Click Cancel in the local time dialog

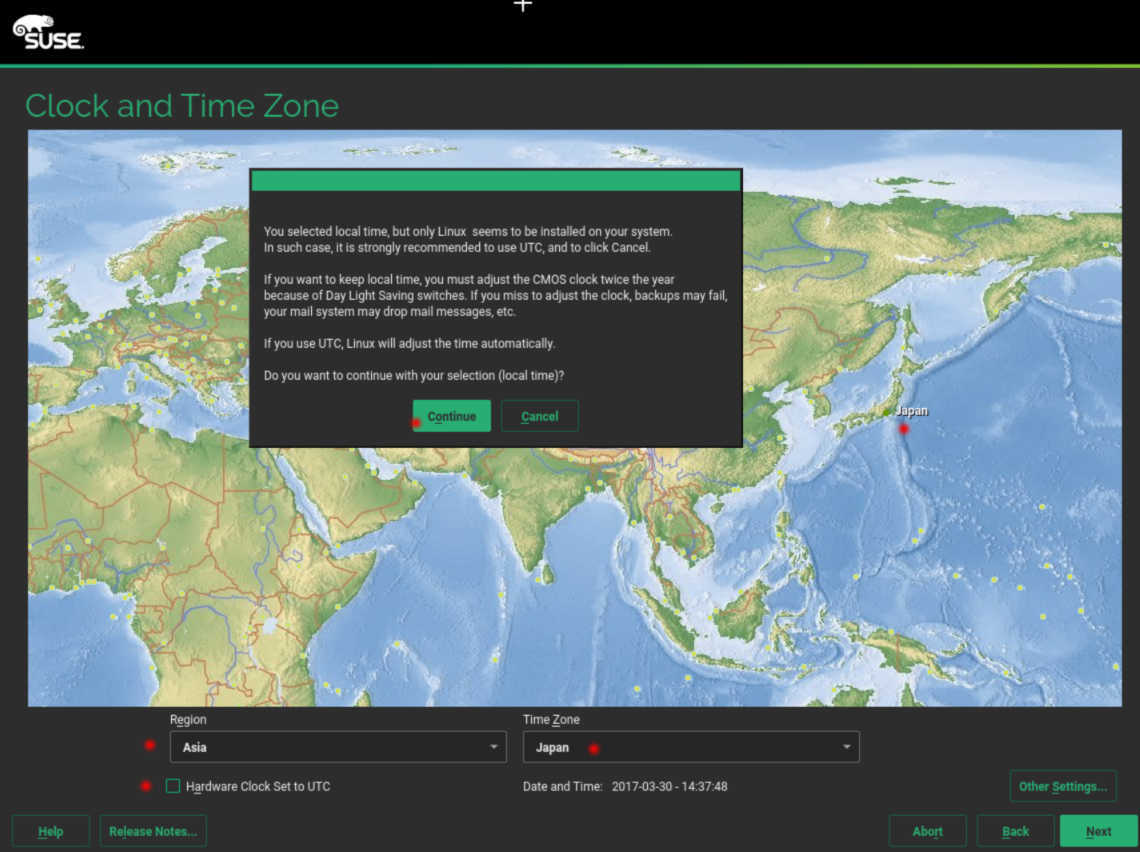click(539, 416)
